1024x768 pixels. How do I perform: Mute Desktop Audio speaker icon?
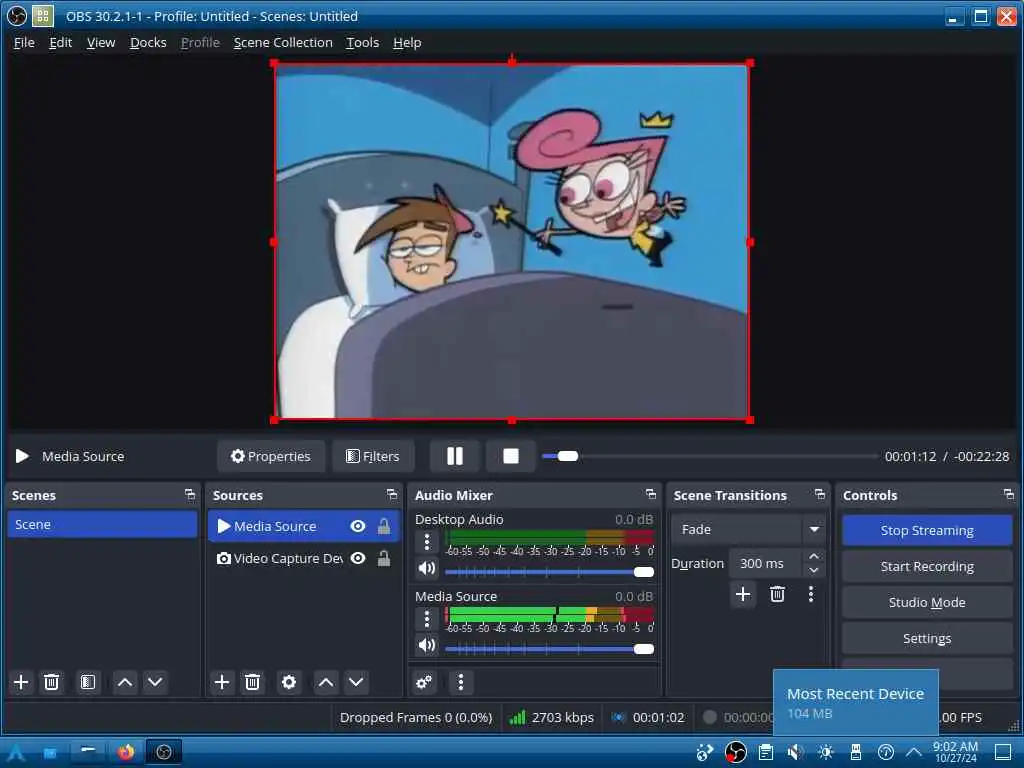point(426,568)
